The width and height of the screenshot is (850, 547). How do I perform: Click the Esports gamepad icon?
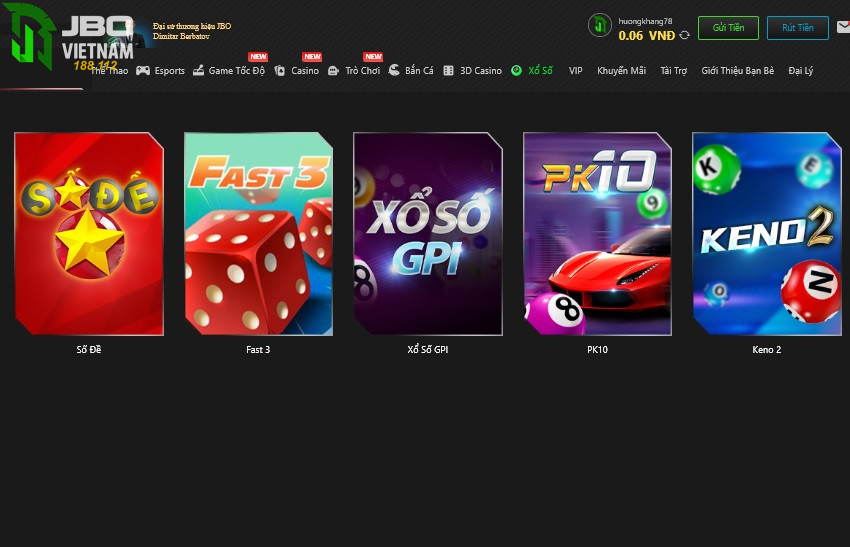(143, 70)
